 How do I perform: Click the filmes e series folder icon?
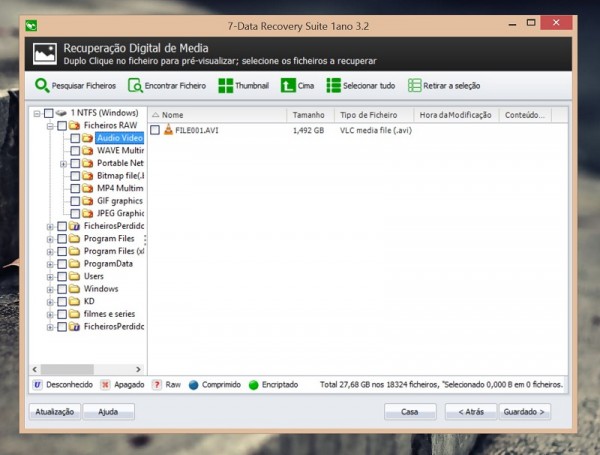pyautogui.click(x=74, y=314)
